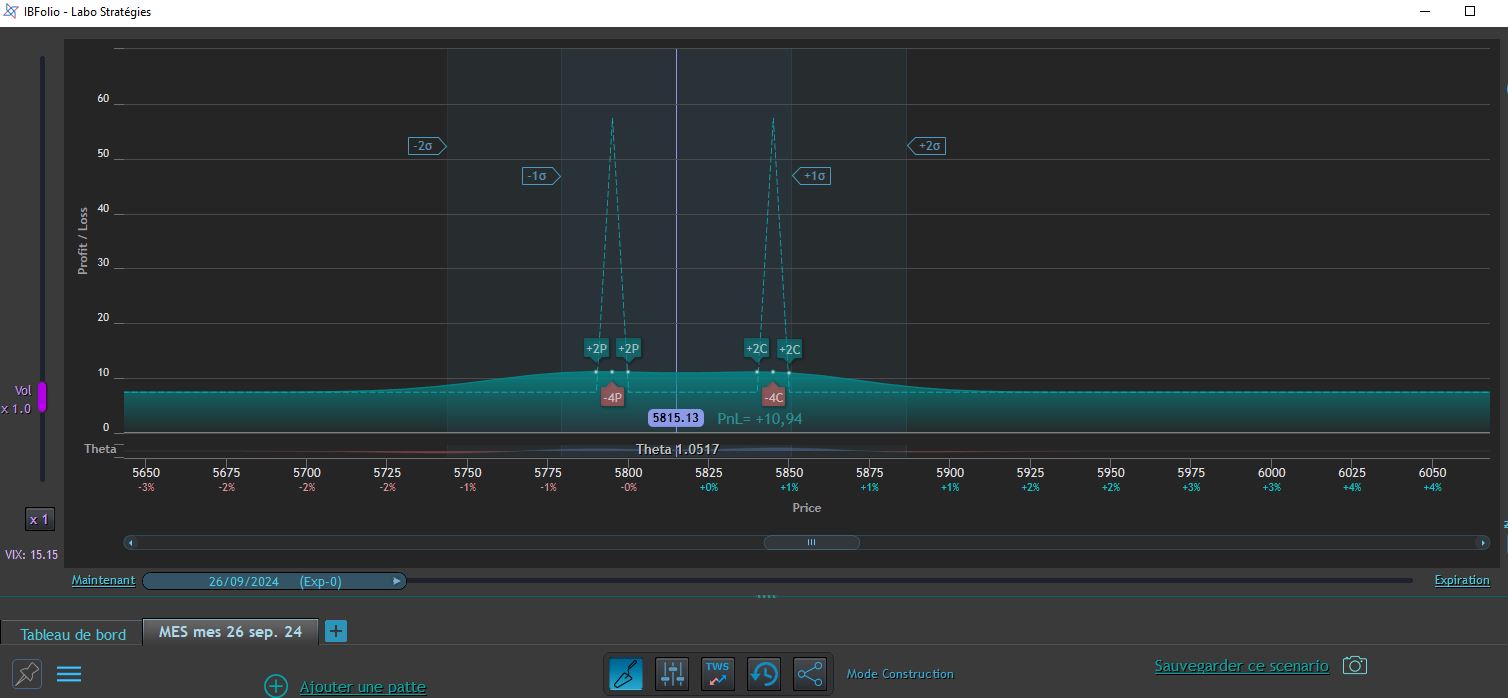Click the share icon in bottom toolbar

pyautogui.click(x=810, y=674)
